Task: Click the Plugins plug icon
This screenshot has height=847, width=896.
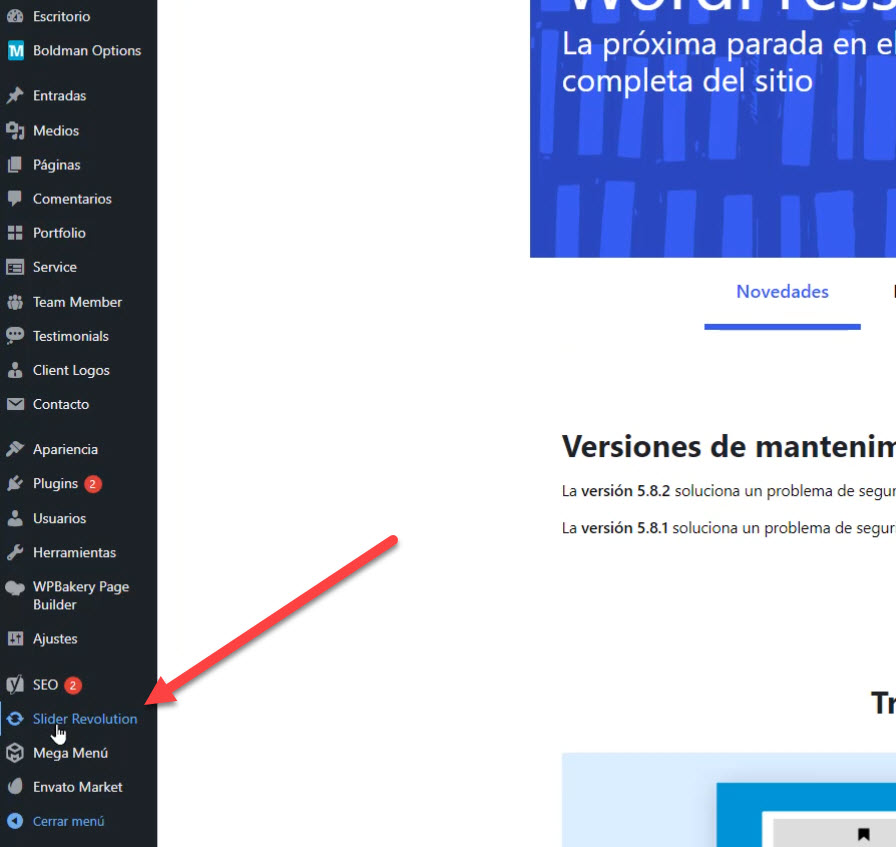Action: point(15,484)
